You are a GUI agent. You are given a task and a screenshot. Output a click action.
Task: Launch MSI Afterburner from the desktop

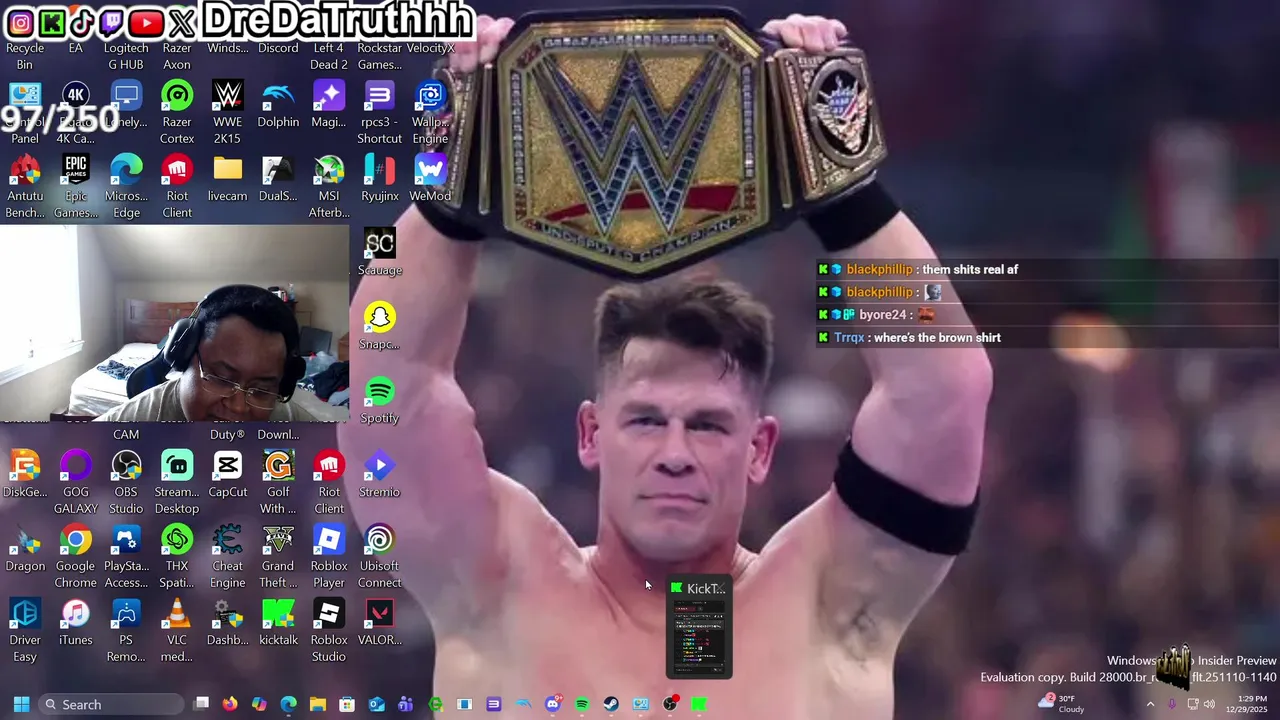click(329, 186)
